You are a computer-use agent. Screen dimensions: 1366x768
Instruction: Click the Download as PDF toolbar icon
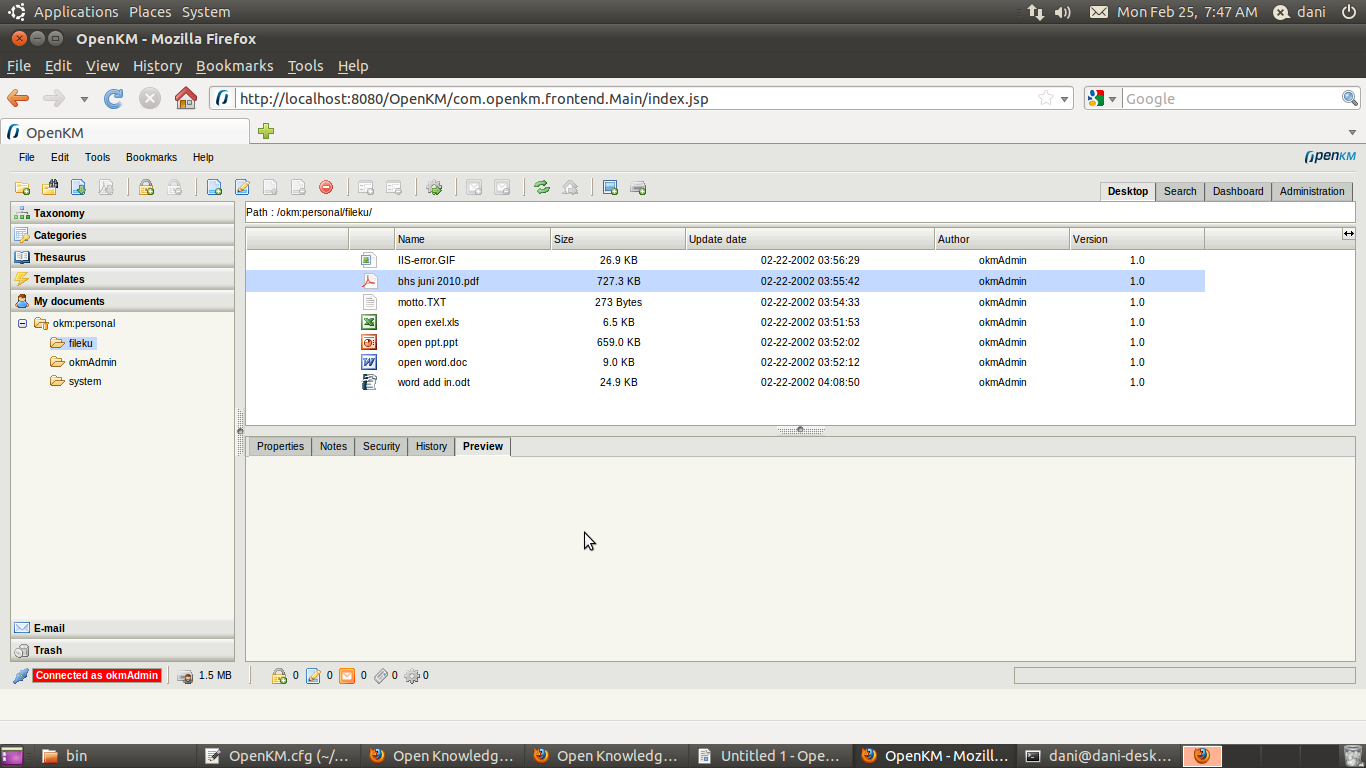(106, 187)
